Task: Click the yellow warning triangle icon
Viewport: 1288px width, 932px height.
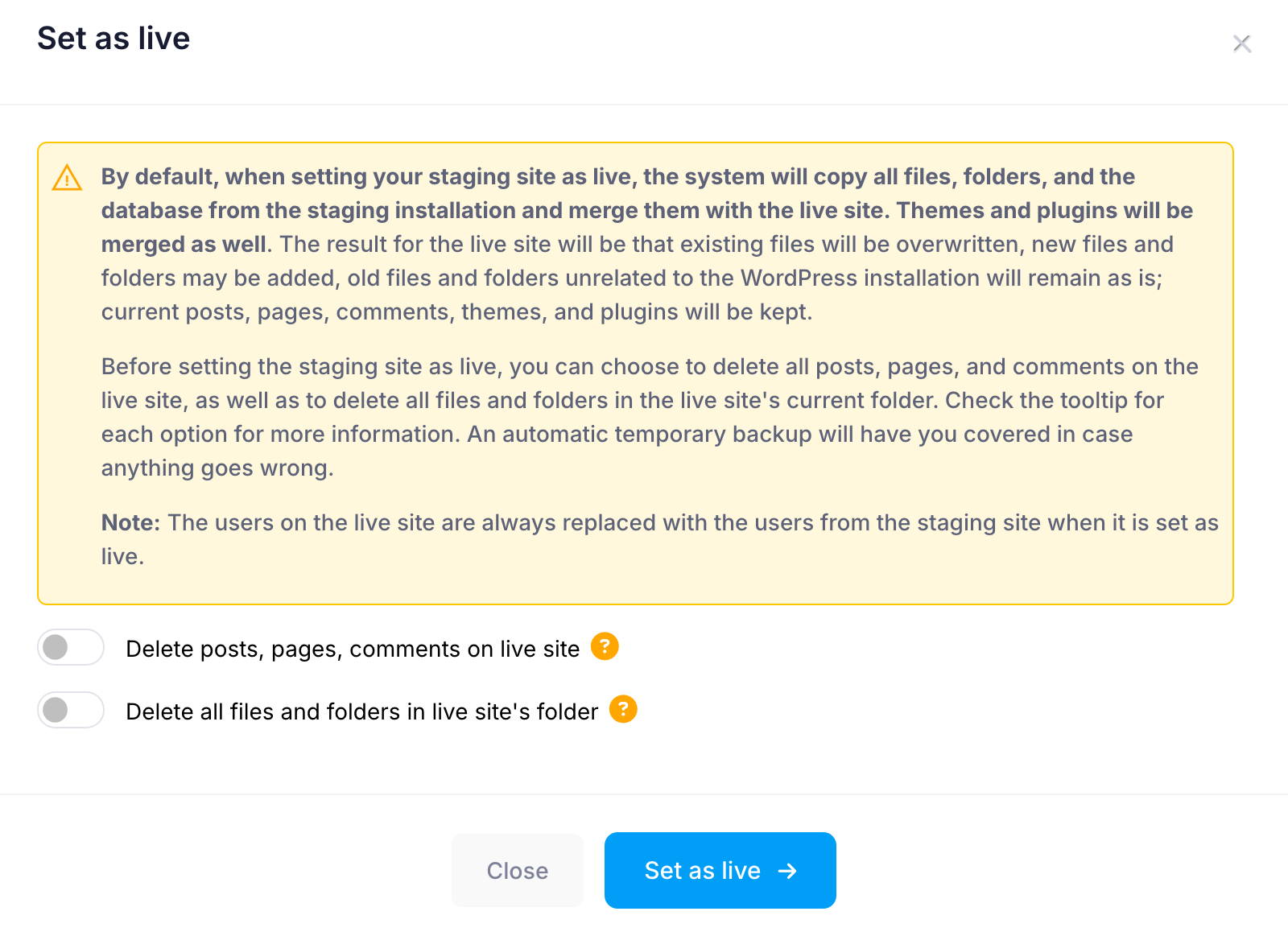Action: [67, 178]
